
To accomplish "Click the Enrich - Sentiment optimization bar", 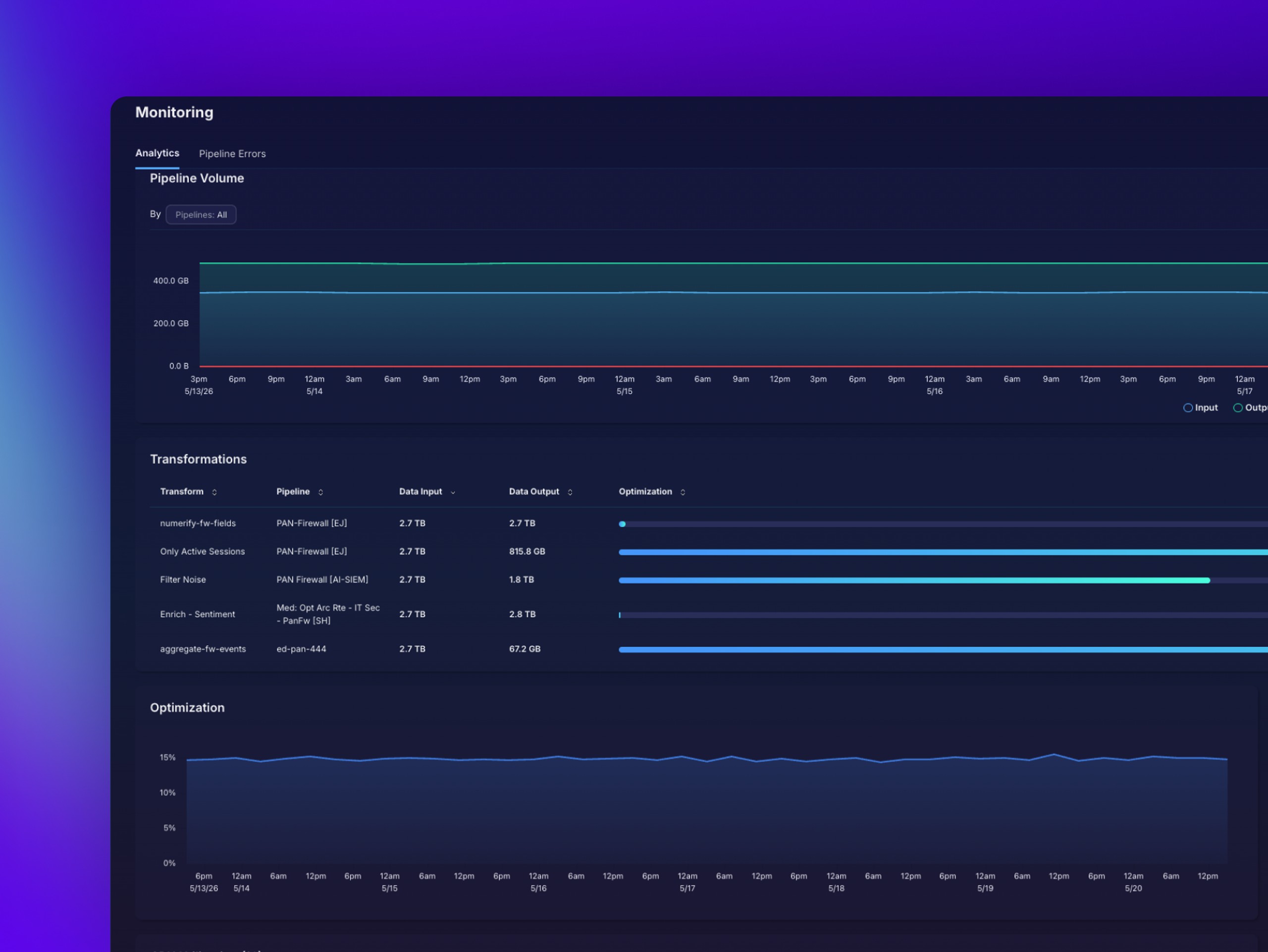I will point(943,615).
